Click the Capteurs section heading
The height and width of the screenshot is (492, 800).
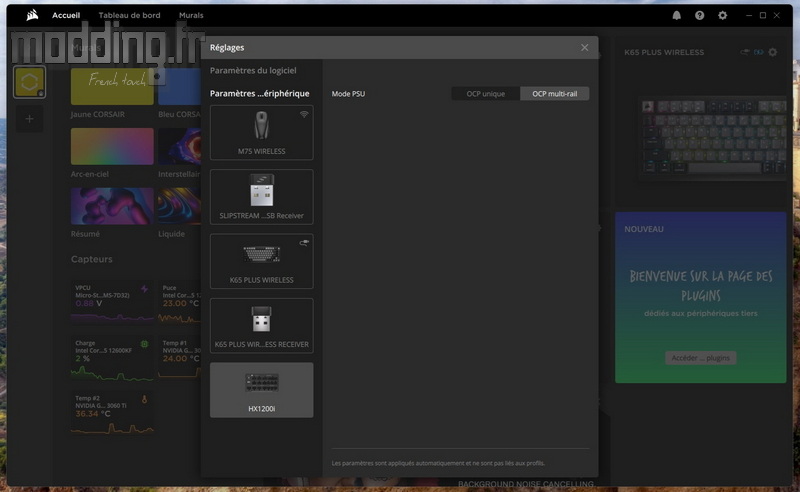[x=91, y=259]
